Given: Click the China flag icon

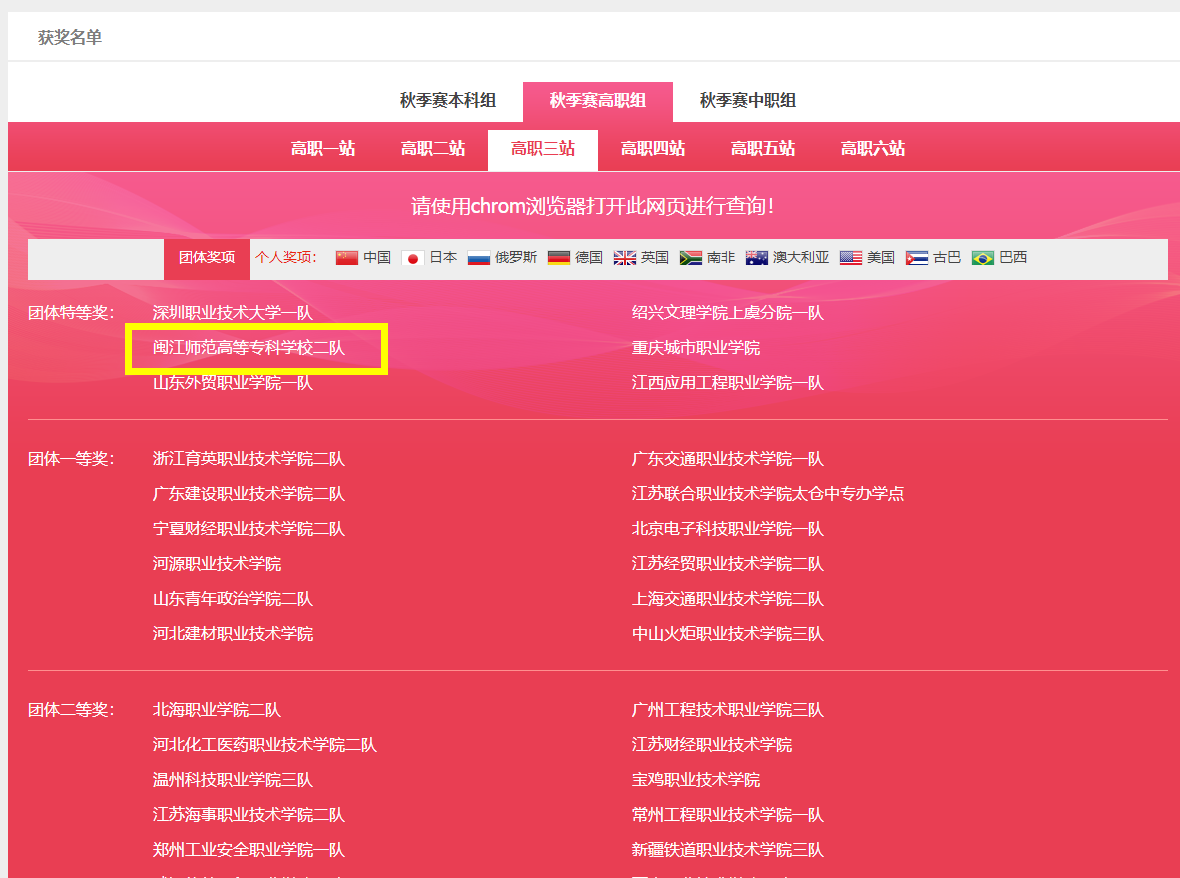Looking at the screenshot, I should (x=347, y=258).
